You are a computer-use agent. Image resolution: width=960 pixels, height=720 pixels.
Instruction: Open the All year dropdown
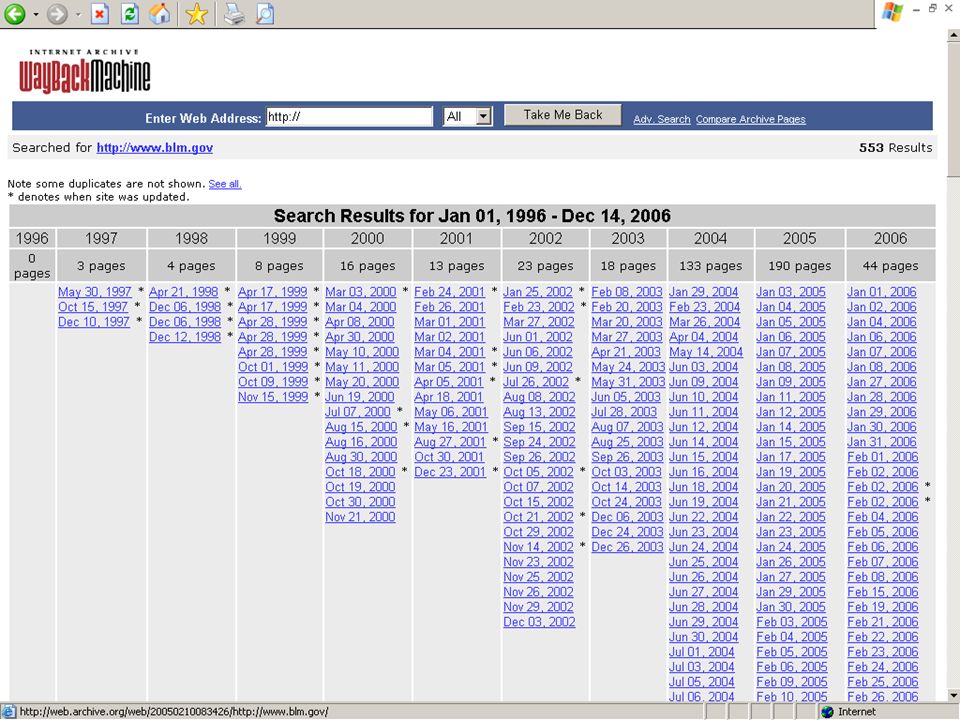[x=467, y=116]
